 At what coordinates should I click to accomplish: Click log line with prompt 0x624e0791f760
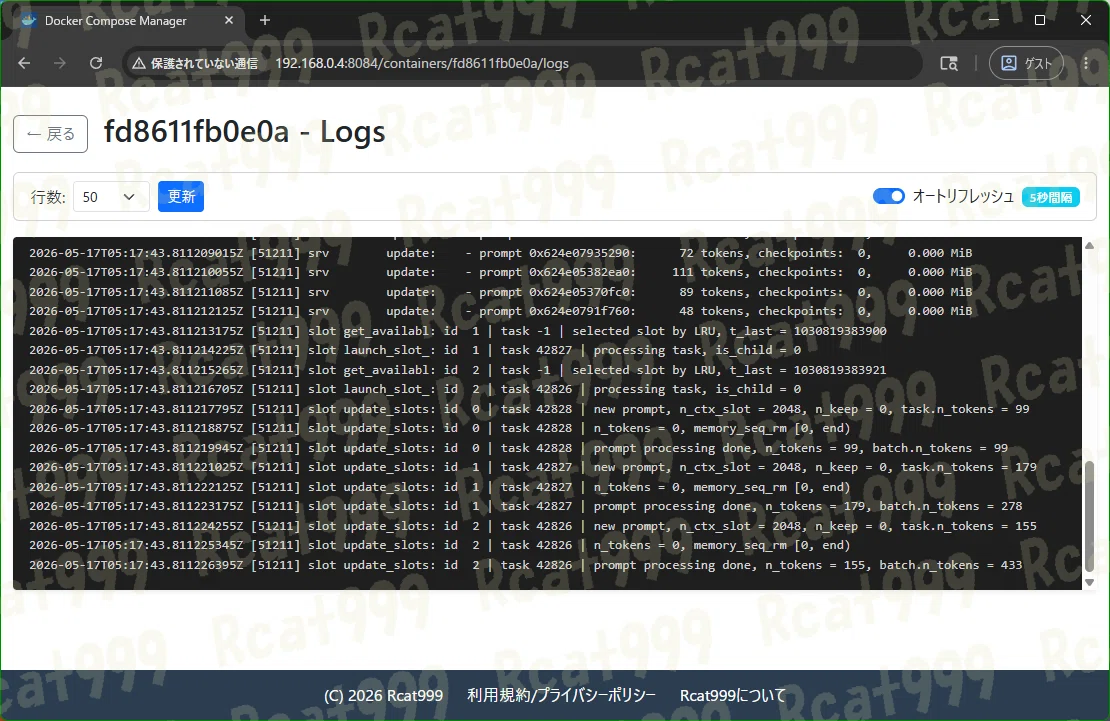coord(500,311)
